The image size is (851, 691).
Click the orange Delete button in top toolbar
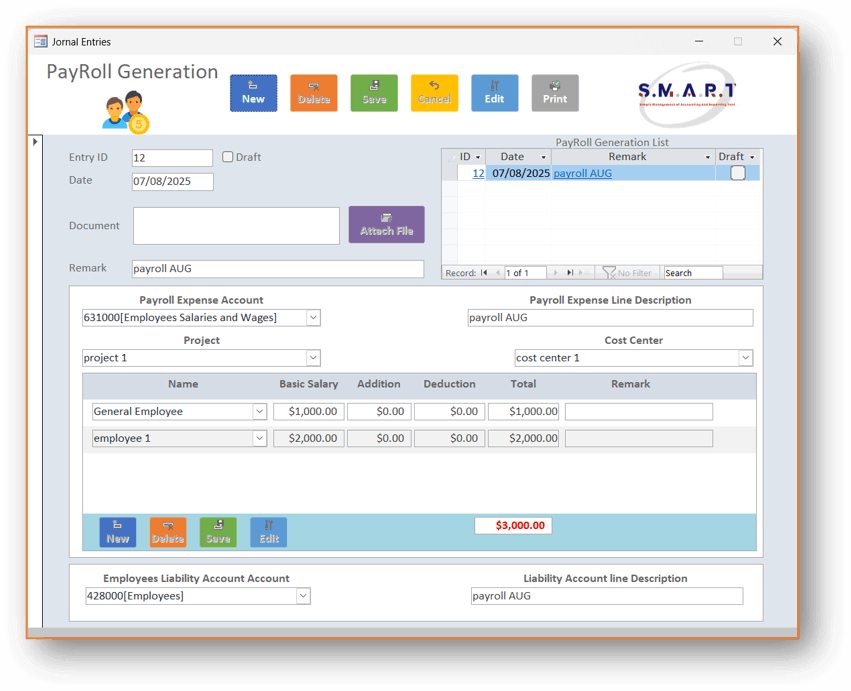point(314,93)
